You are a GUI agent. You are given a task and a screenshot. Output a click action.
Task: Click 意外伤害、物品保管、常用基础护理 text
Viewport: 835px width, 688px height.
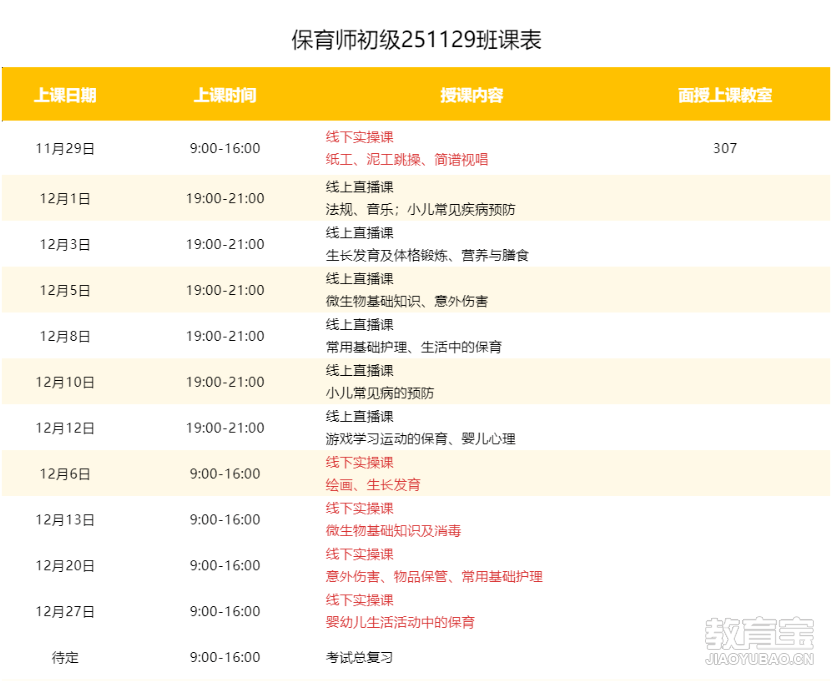pos(434,577)
